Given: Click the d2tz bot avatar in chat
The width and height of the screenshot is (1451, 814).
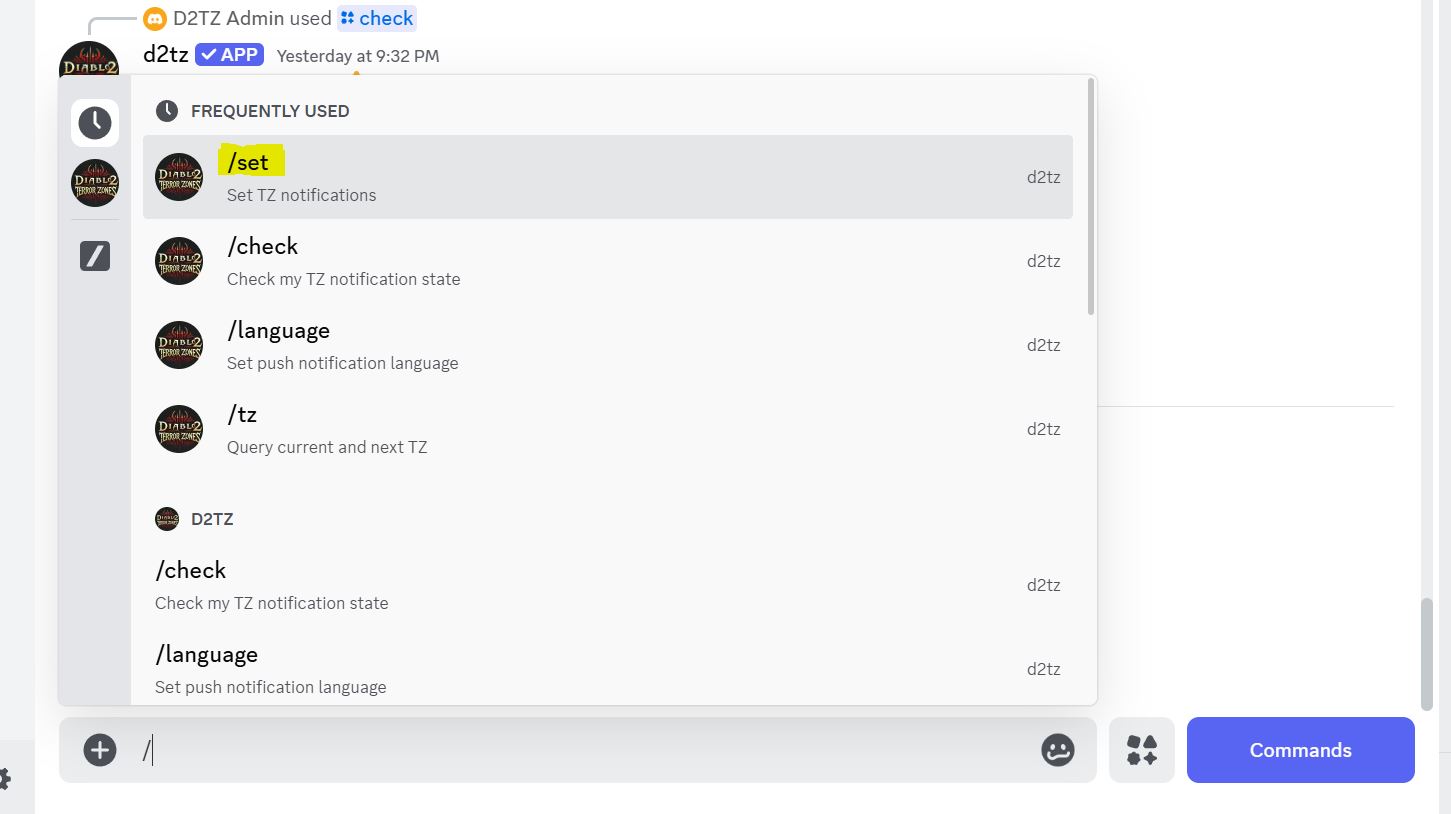Looking at the screenshot, I should pyautogui.click(x=89, y=60).
